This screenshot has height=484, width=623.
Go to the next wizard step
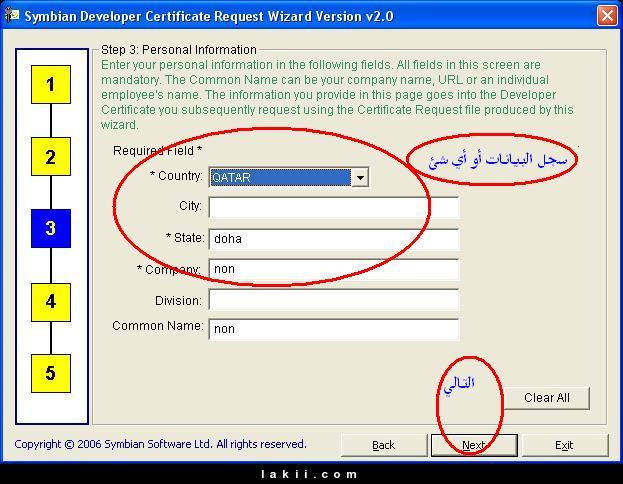[474, 445]
